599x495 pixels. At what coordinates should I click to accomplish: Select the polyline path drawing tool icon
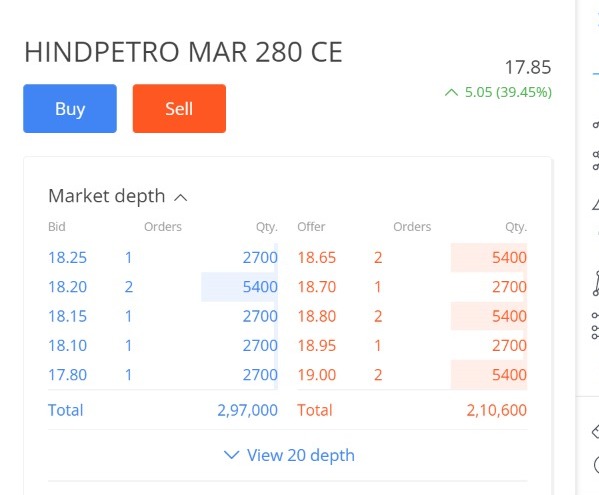[x=596, y=283]
